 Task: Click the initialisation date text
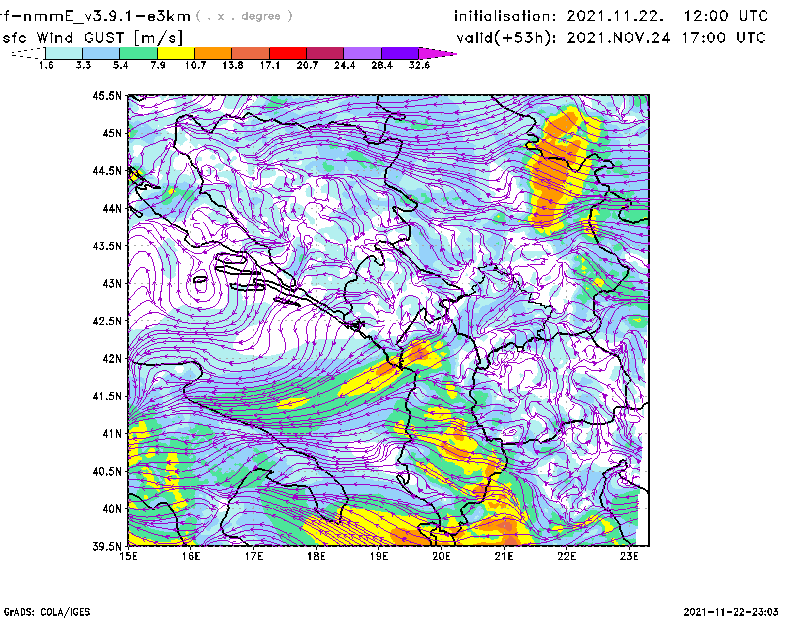(x=611, y=17)
